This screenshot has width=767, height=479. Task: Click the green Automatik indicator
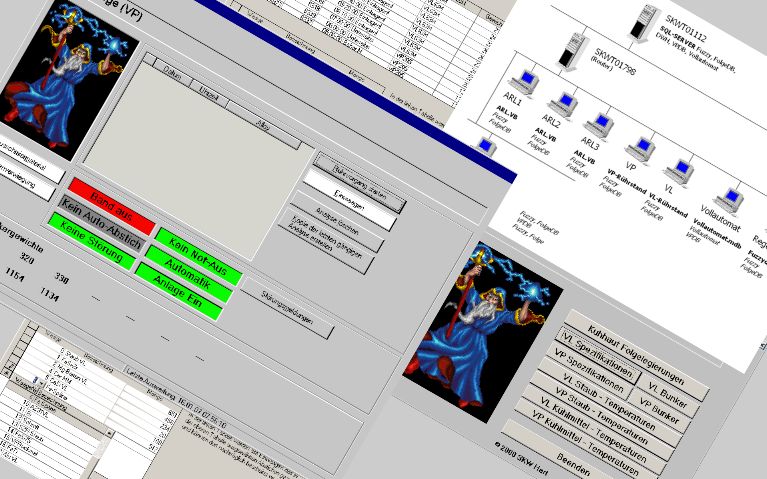click(x=188, y=274)
